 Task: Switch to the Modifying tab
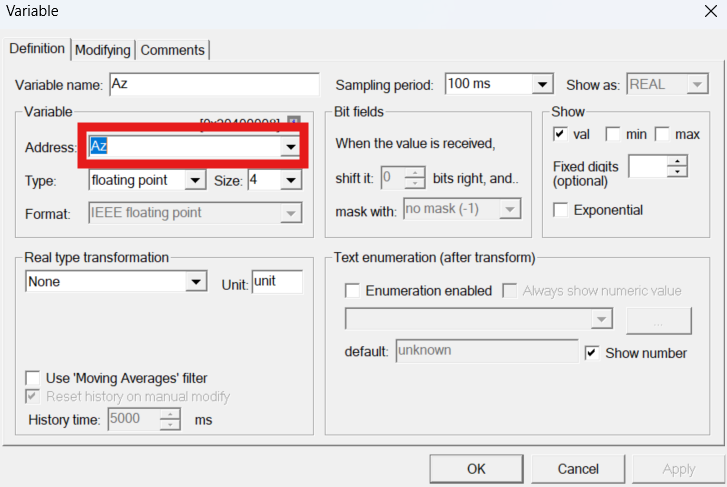click(x=103, y=50)
